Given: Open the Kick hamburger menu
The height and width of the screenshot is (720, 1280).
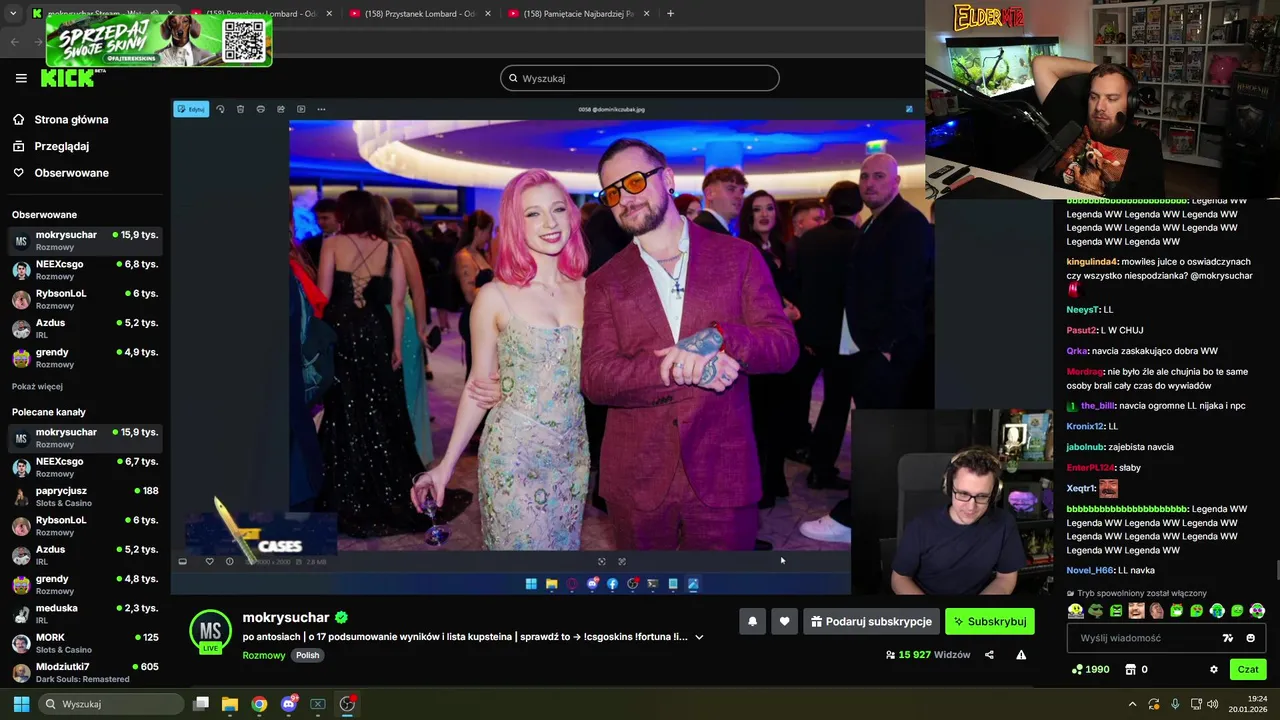Looking at the screenshot, I should click(x=21, y=78).
